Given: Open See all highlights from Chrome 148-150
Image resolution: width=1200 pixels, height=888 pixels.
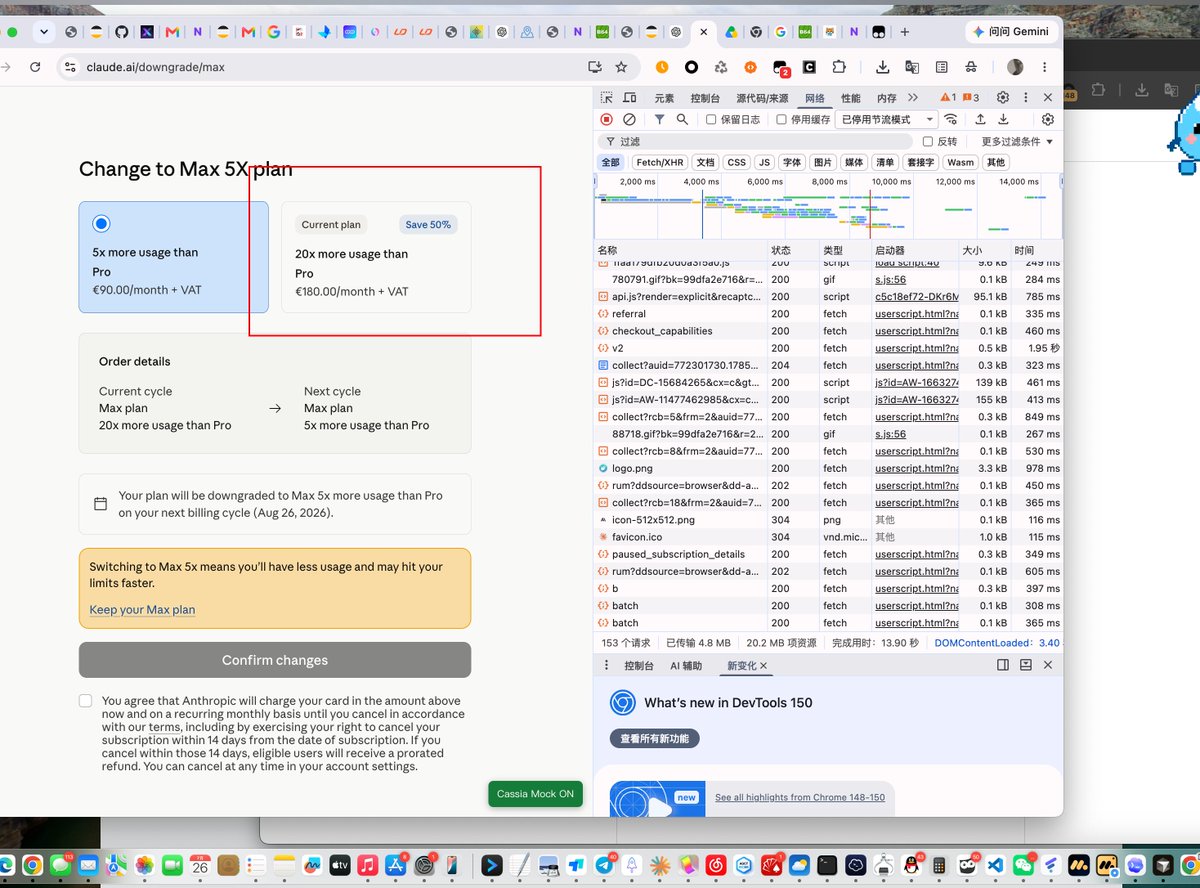Looking at the screenshot, I should tap(800, 797).
